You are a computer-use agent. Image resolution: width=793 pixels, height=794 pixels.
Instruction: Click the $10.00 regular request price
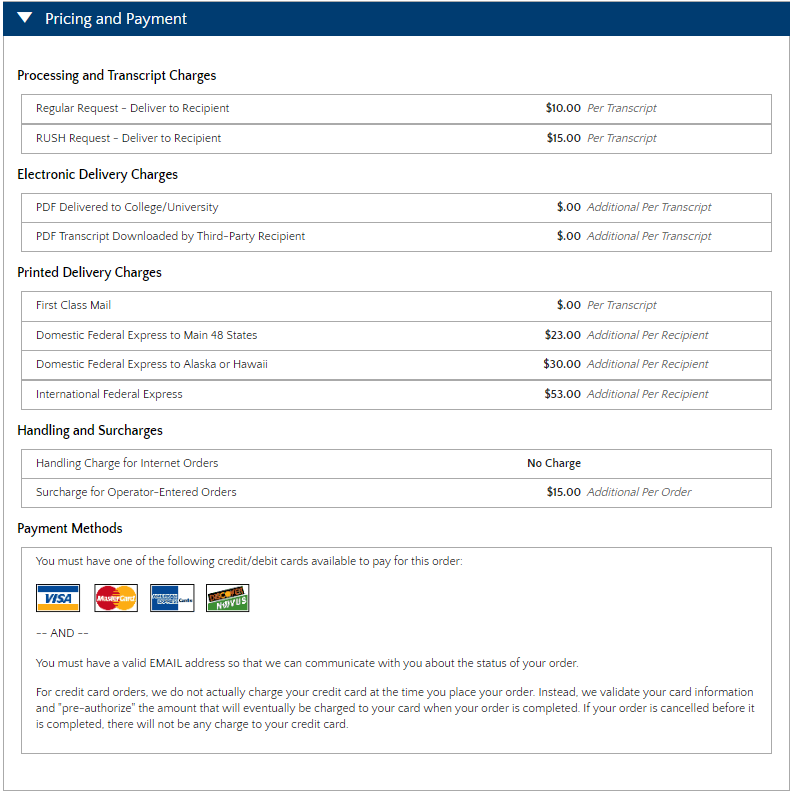click(x=563, y=108)
